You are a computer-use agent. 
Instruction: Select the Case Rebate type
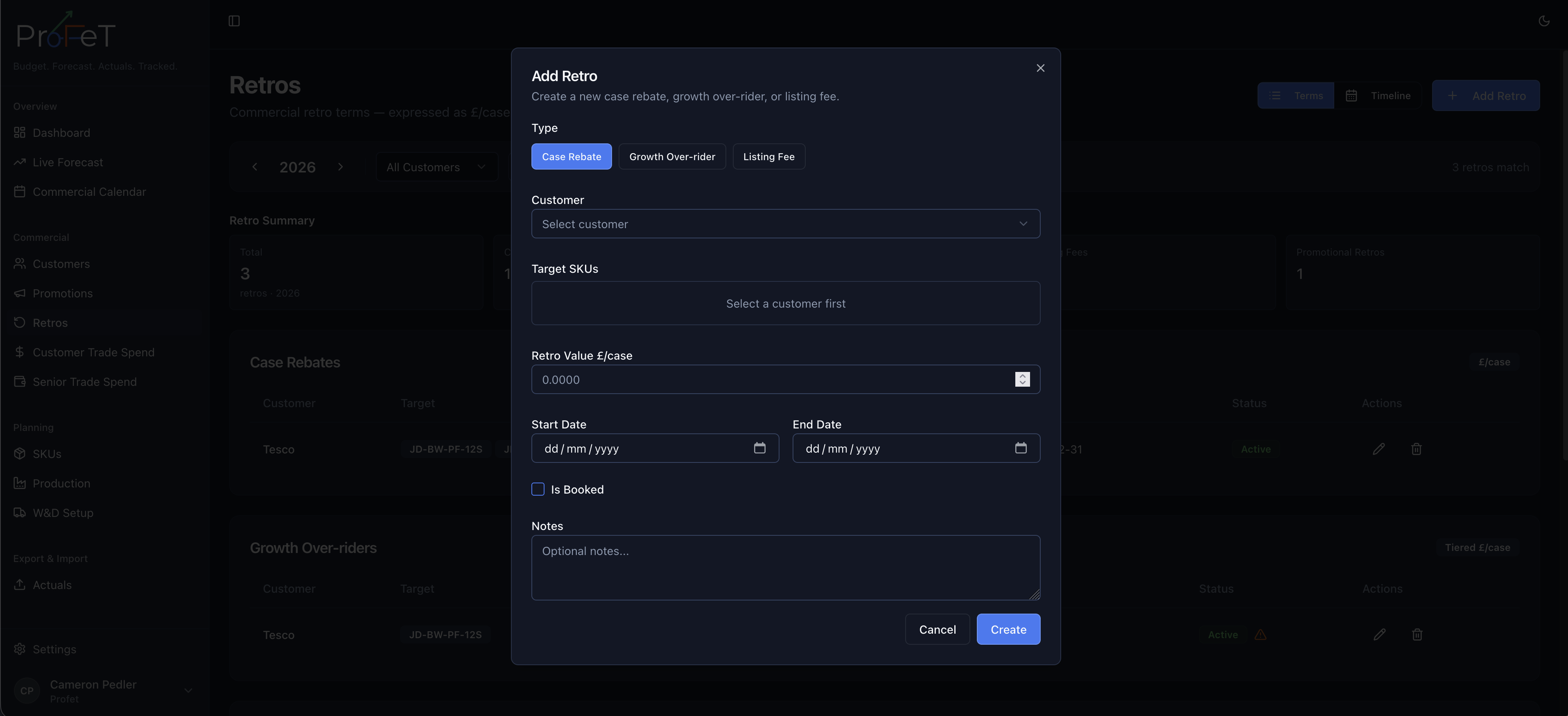[x=571, y=156]
